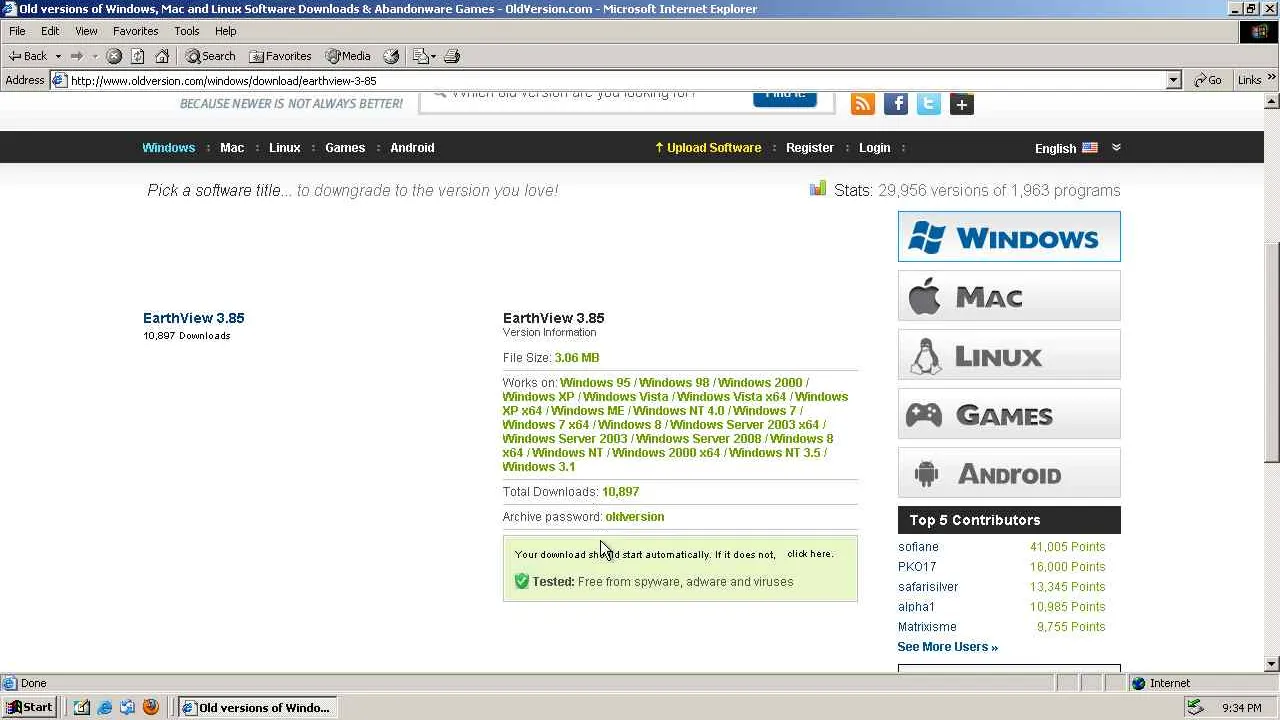Viewport: 1280px width, 720px height.
Task: Refresh the page with the Refresh icon
Action: pyautogui.click(x=138, y=56)
